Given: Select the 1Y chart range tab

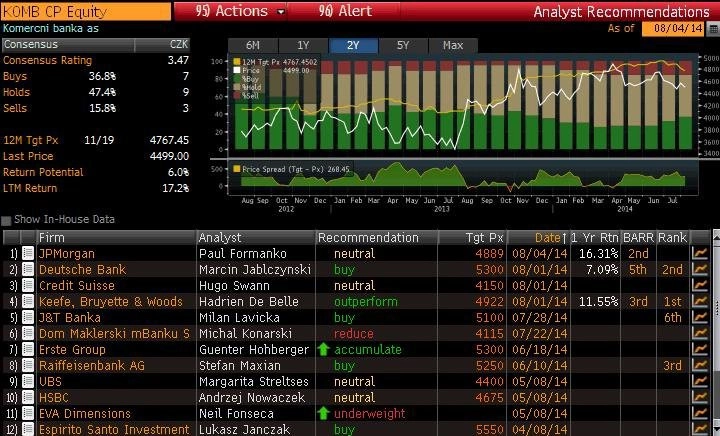Looking at the screenshot, I should pos(303,45).
